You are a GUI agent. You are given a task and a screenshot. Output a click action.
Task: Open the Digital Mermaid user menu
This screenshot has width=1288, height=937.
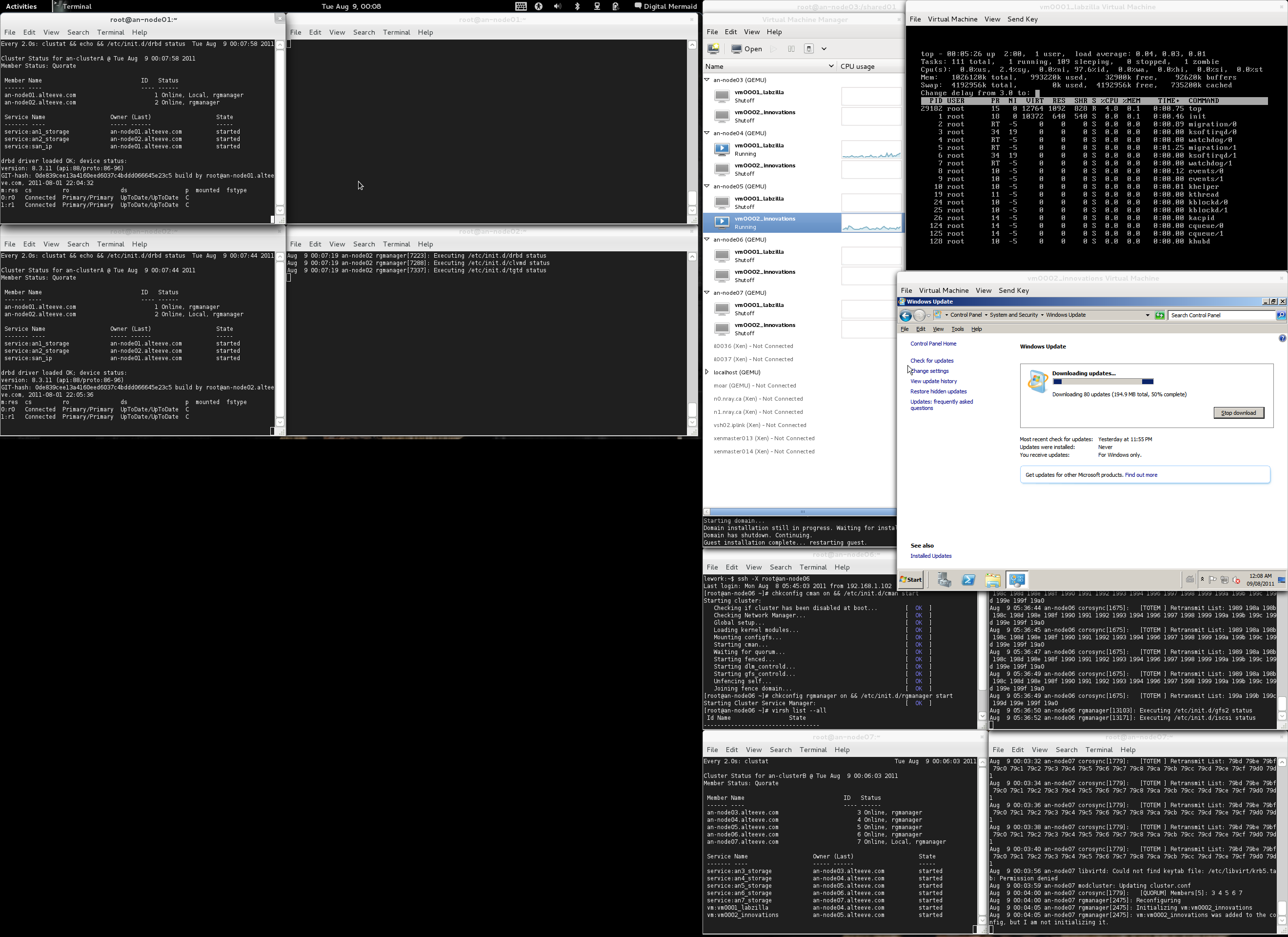(665, 6)
